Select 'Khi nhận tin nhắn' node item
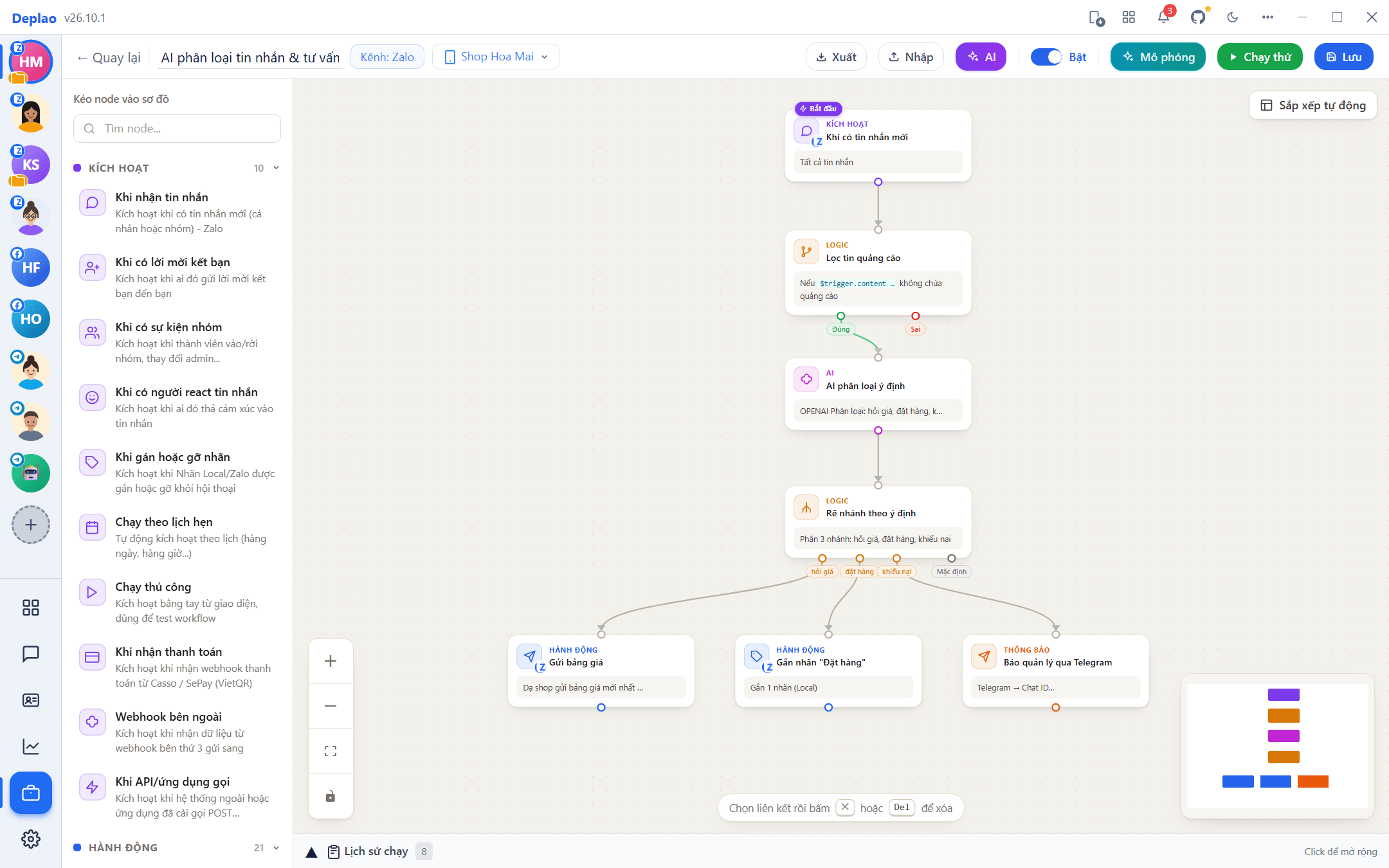Screen dimensions: 1389x868 (177, 213)
